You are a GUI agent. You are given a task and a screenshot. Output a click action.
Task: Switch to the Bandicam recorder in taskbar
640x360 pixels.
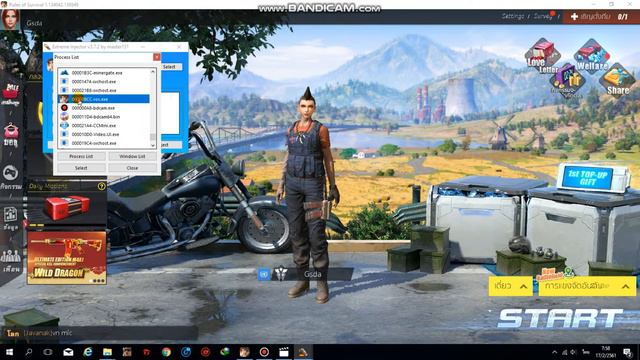coord(264,352)
